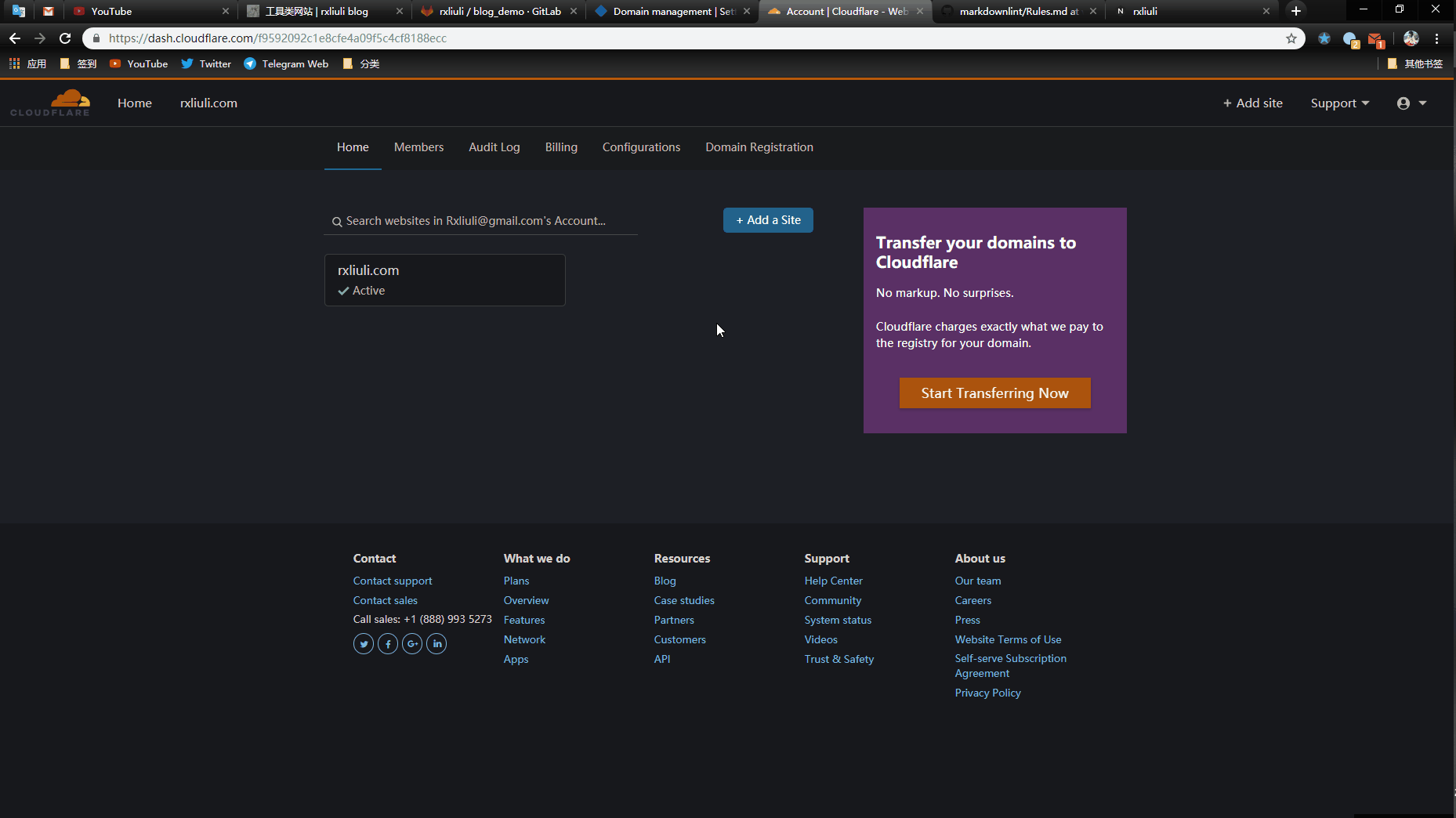1456x818 pixels.
Task: Reload the current page
Action: pyautogui.click(x=65, y=38)
